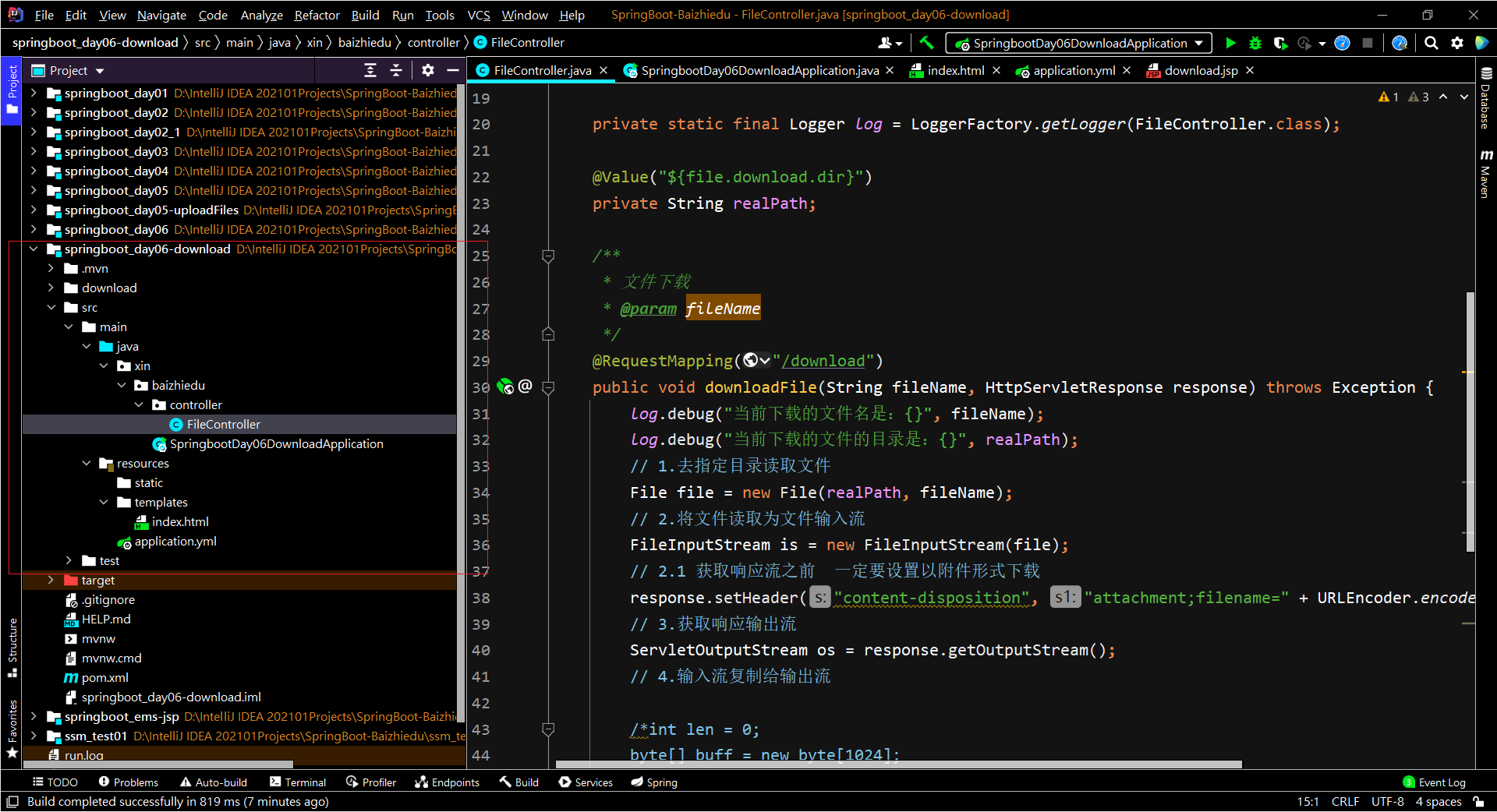Viewport: 1497px width, 812px height.
Task: Build project using the hammer icon
Action: point(926,43)
